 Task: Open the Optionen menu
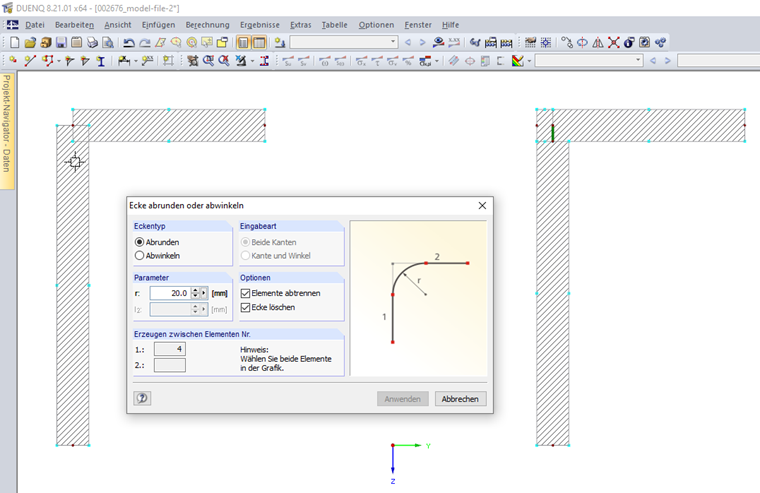coord(376,25)
